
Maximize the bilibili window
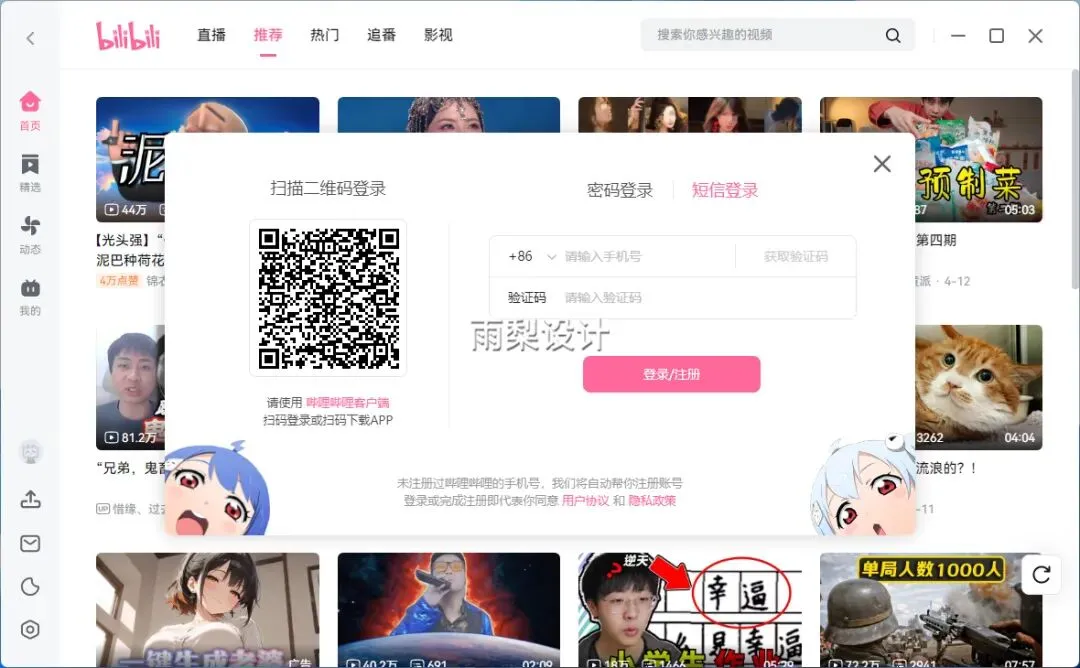point(996,35)
